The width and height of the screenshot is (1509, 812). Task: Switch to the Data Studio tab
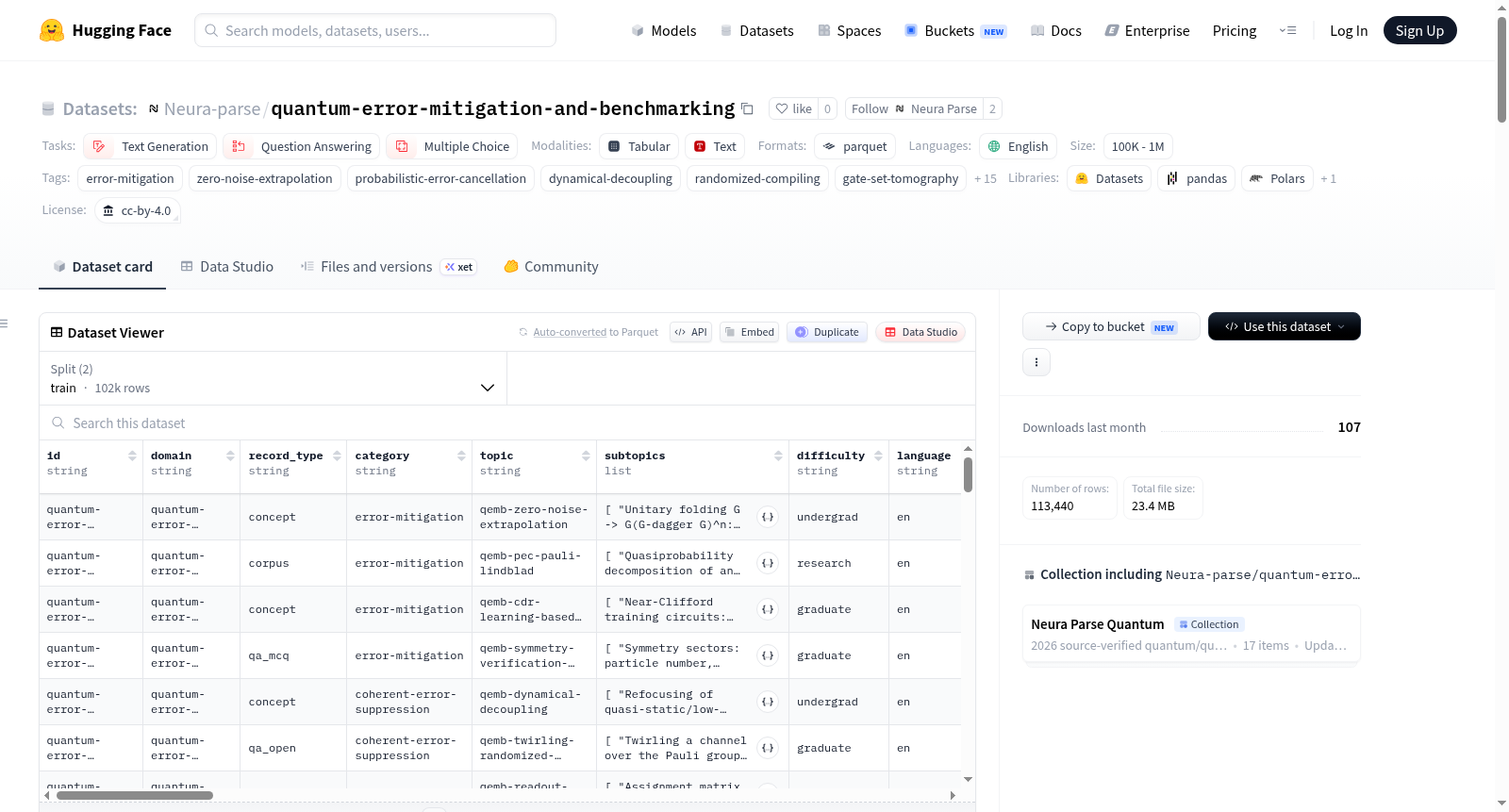[x=227, y=267]
